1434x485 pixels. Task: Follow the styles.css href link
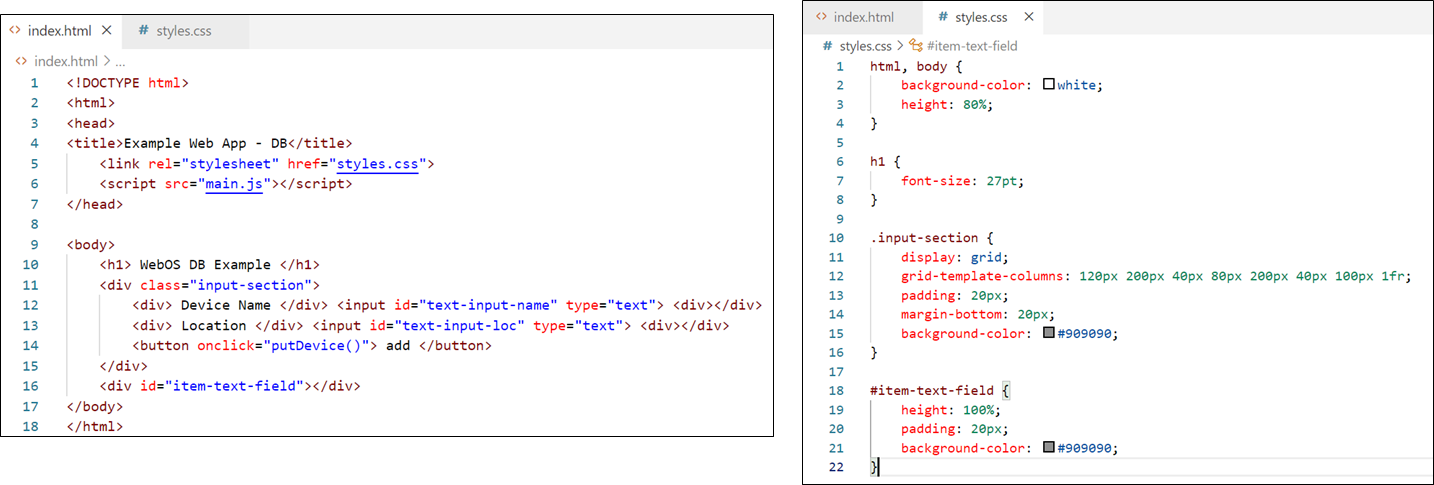pos(376,164)
